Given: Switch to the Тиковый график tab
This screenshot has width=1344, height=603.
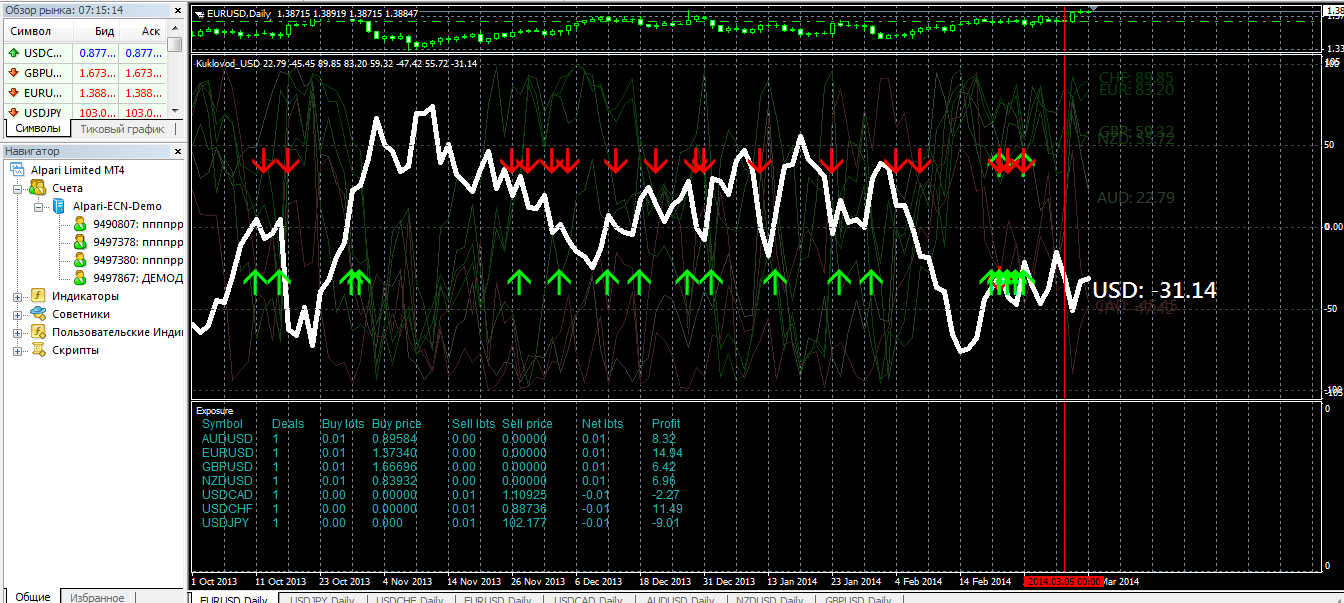Looking at the screenshot, I should pos(122,129).
